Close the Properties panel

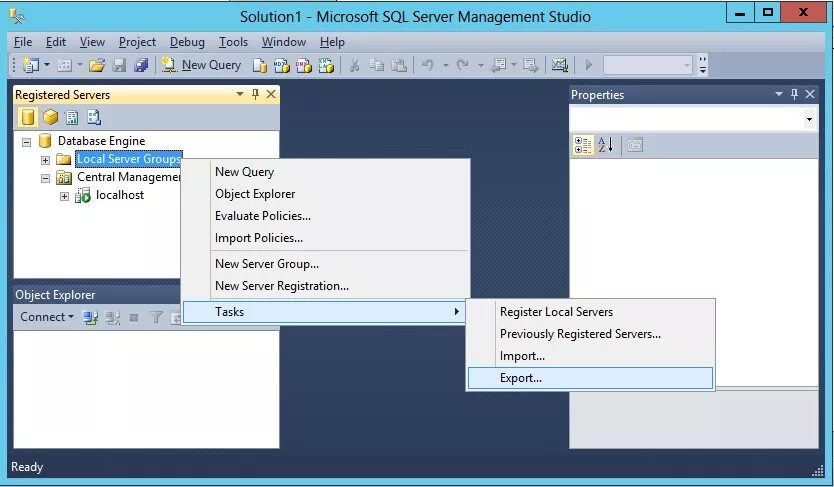point(810,94)
